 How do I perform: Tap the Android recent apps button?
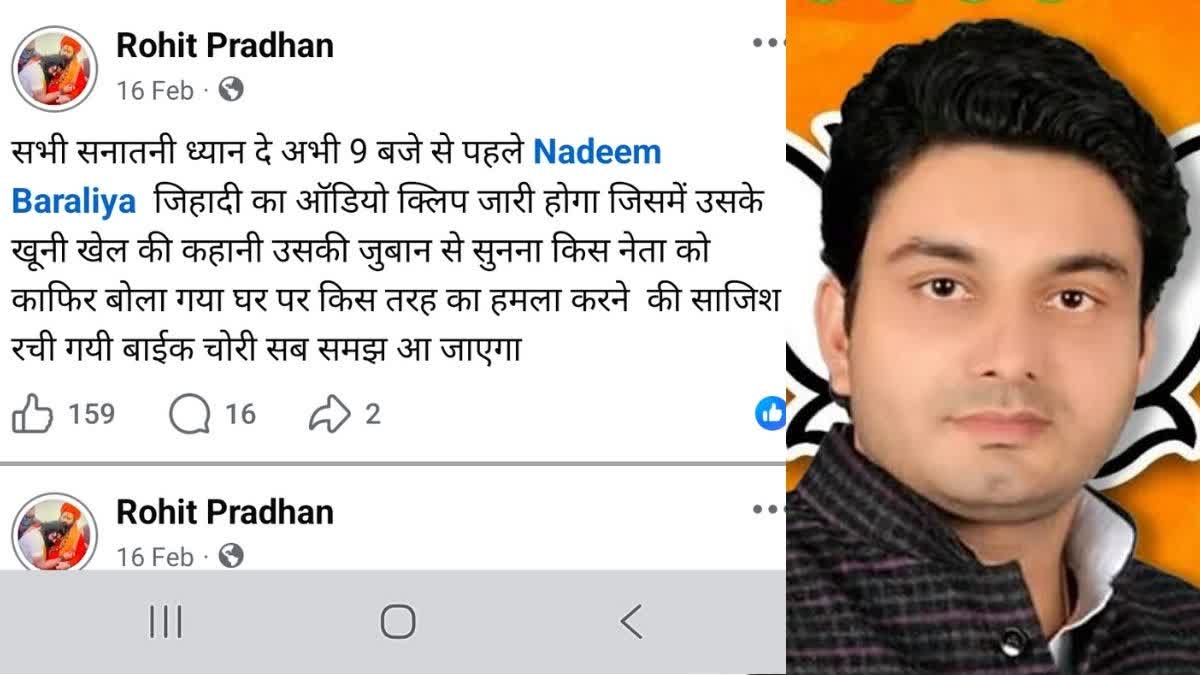pyautogui.click(x=165, y=622)
